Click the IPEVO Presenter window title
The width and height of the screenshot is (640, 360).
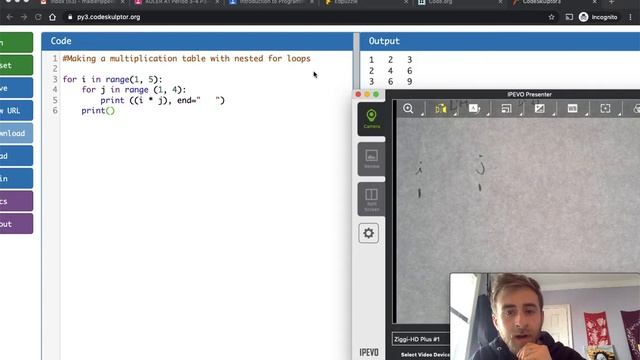(x=529, y=94)
